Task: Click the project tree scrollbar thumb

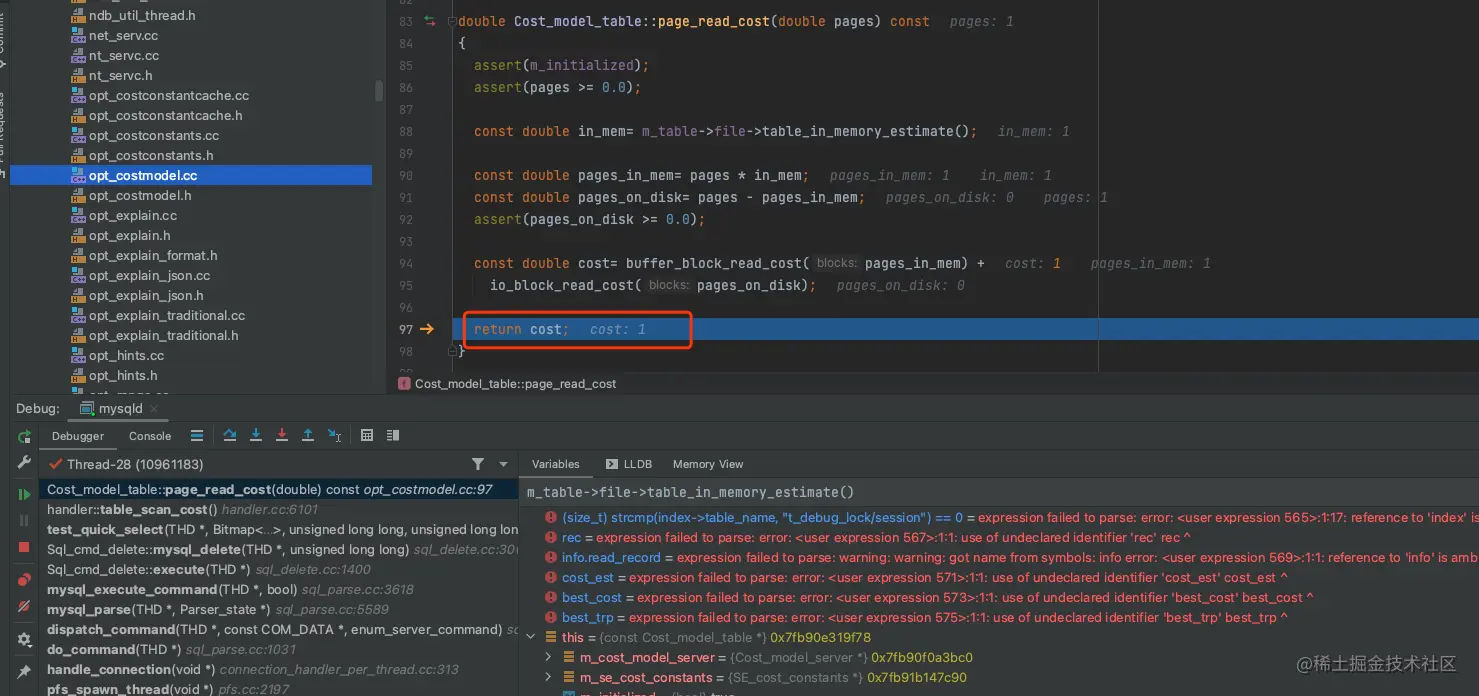Action: click(x=379, y=91)
